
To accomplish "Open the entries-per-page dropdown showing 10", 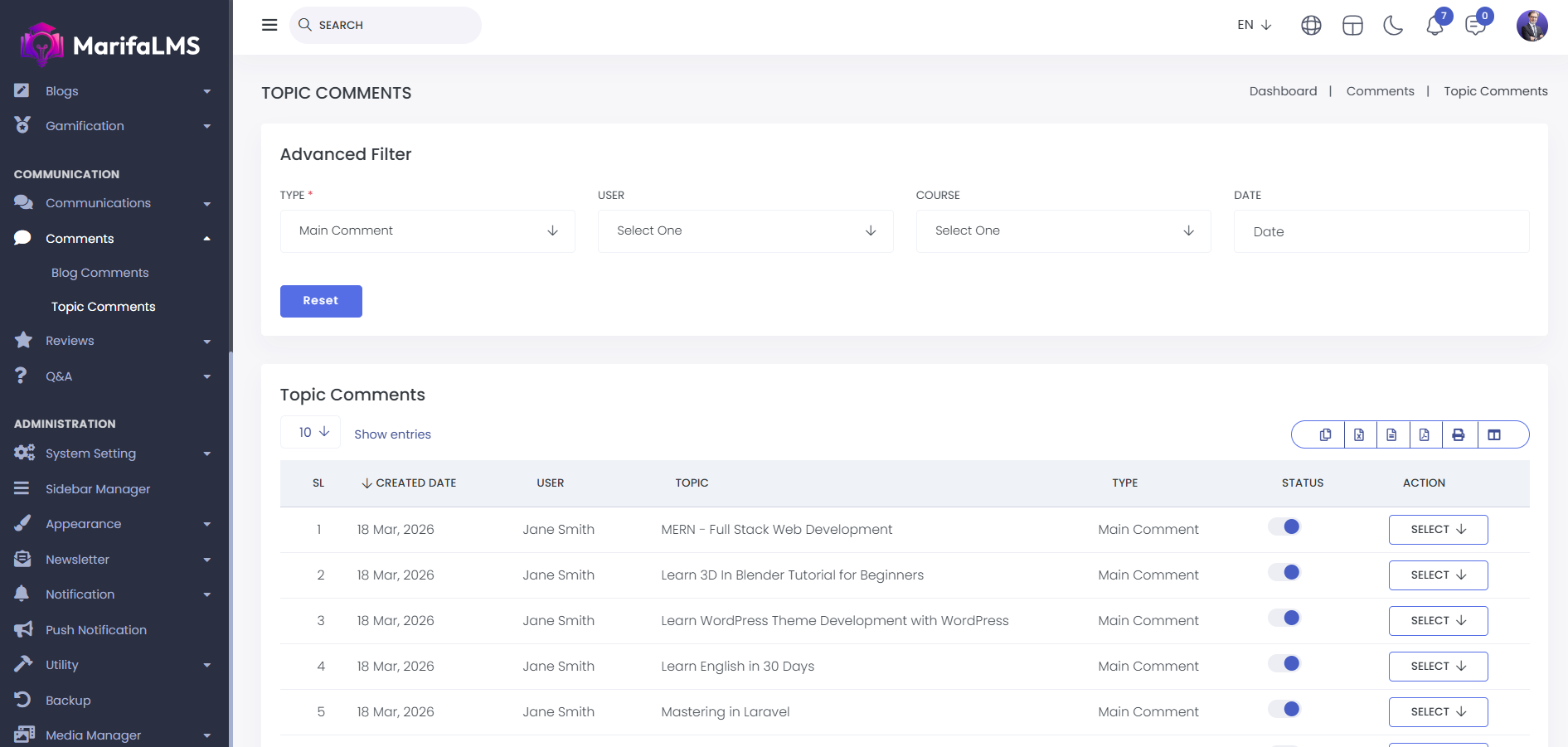I will coord(311,433).
